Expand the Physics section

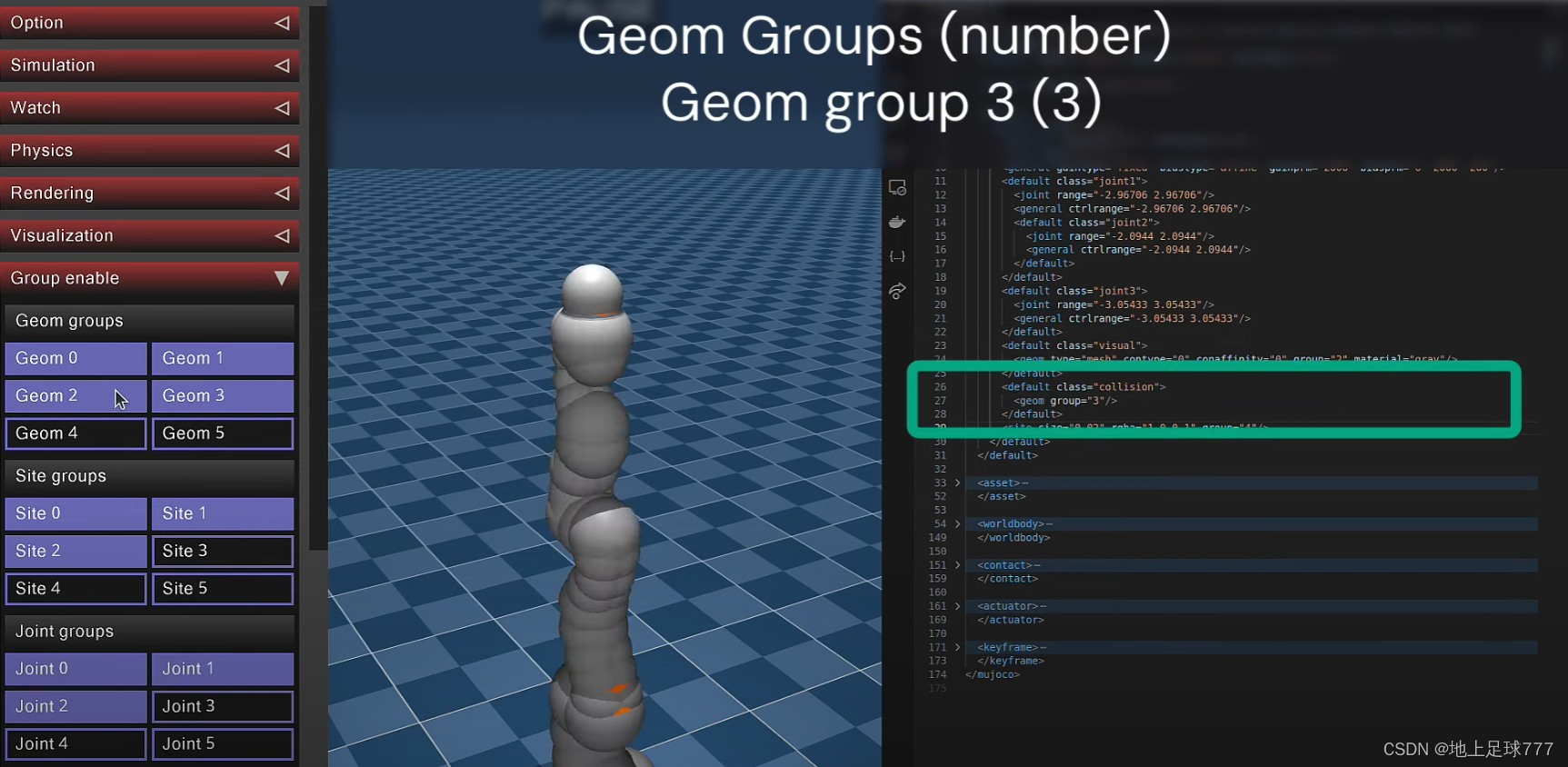pos(149,151)
